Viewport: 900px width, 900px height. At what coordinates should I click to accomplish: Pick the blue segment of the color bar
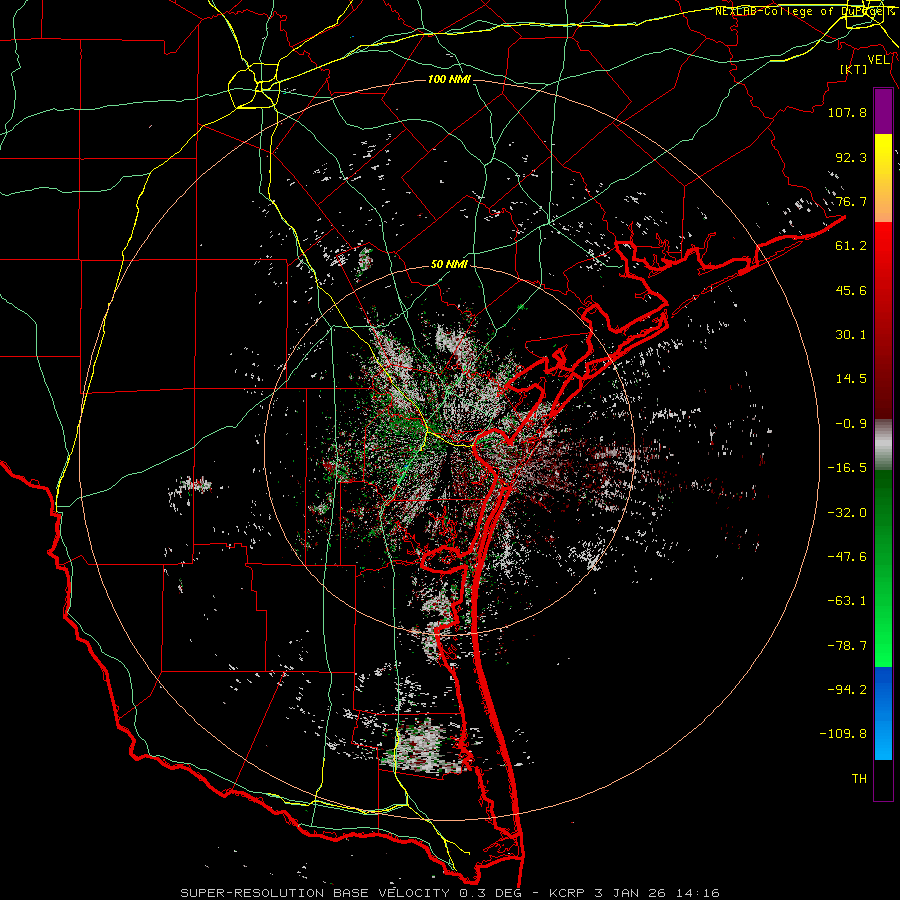coord(883,713)
